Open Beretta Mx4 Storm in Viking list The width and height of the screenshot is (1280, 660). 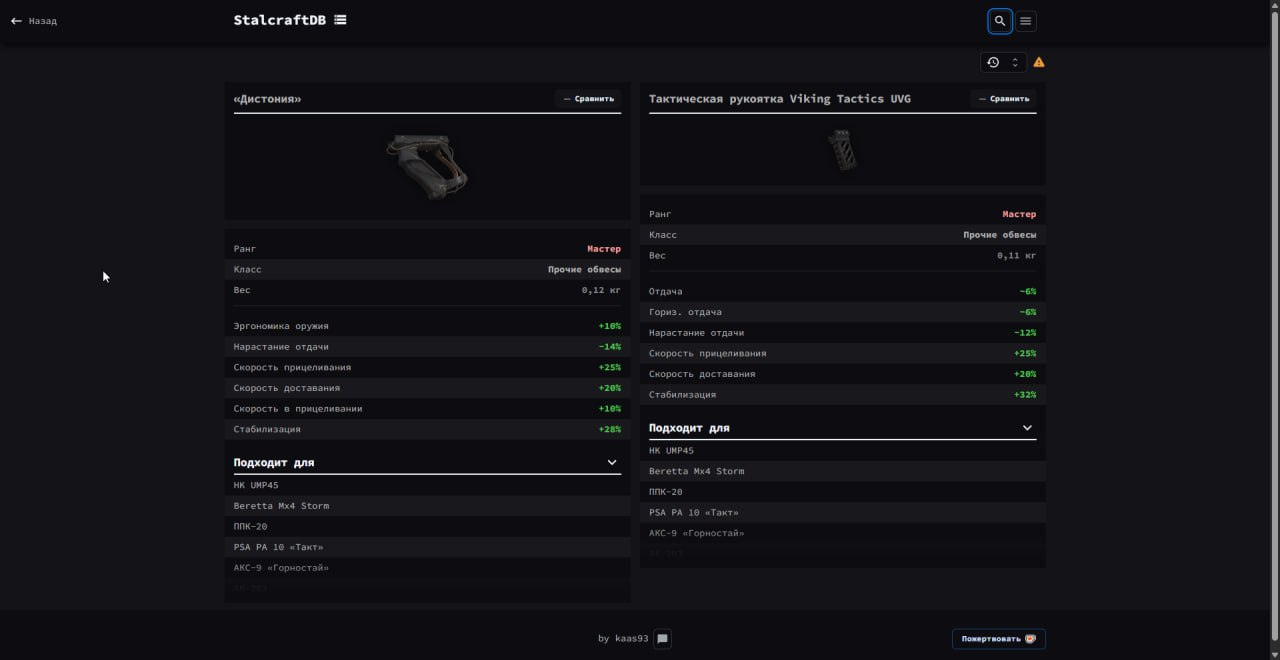696,471
